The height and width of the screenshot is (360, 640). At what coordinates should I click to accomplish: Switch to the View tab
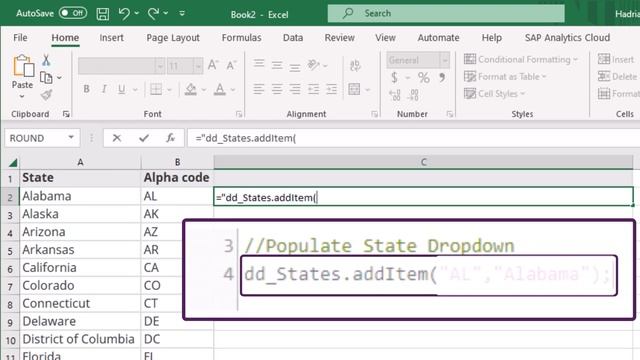tap(385, 38)
